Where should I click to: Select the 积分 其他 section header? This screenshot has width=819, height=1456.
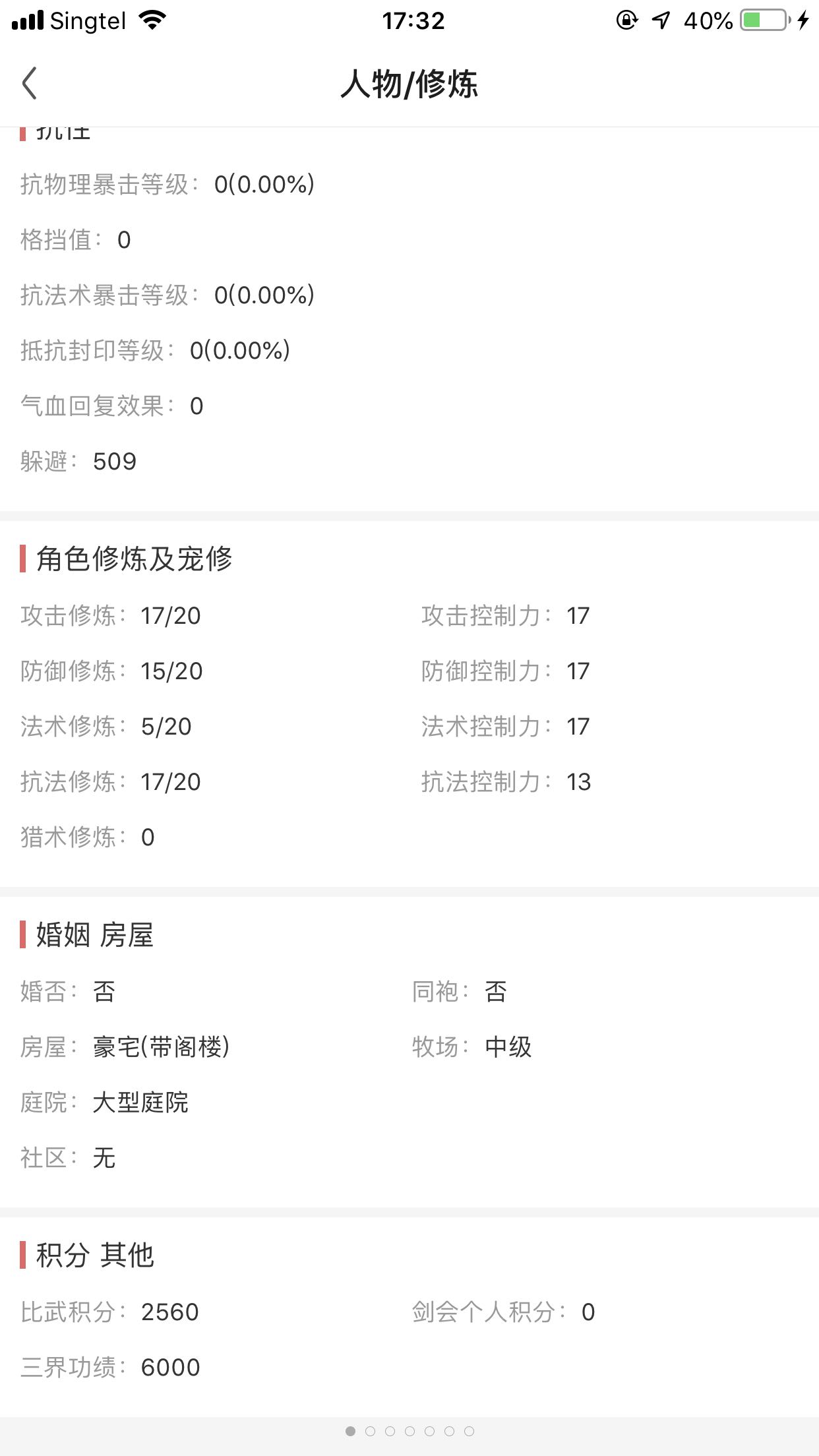point(95,1255)
